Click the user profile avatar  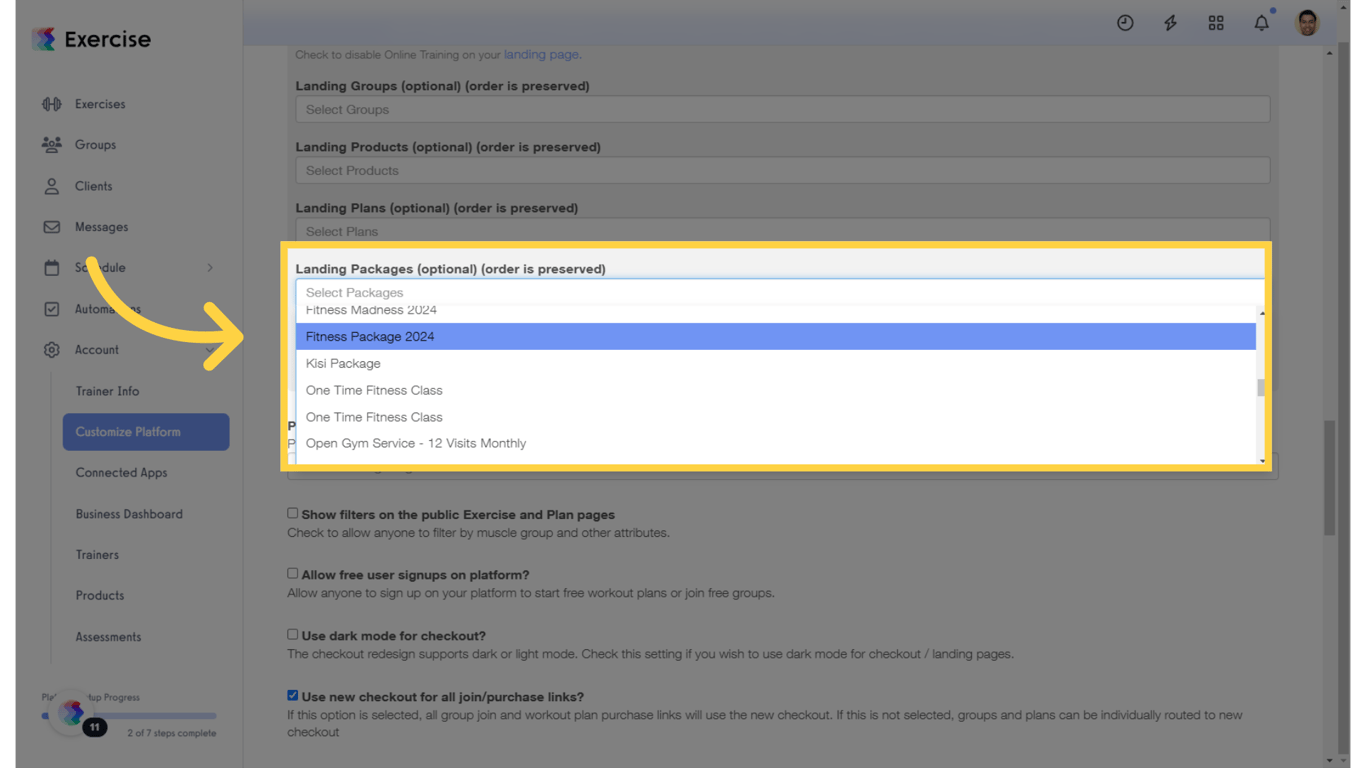1307,23
